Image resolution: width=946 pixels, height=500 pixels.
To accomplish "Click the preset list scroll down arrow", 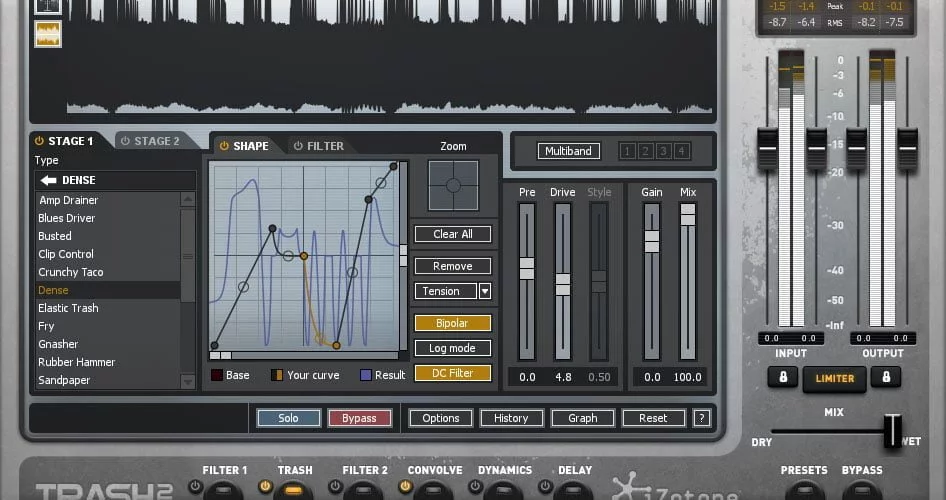I will (x=188, y=381).
